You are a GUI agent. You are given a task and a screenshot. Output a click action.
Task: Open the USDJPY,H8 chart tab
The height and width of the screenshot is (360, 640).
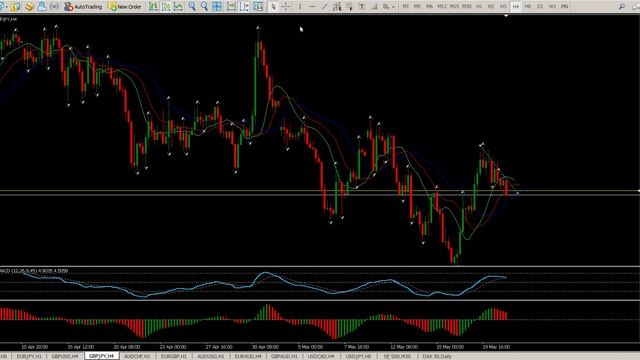click(358, 356)
